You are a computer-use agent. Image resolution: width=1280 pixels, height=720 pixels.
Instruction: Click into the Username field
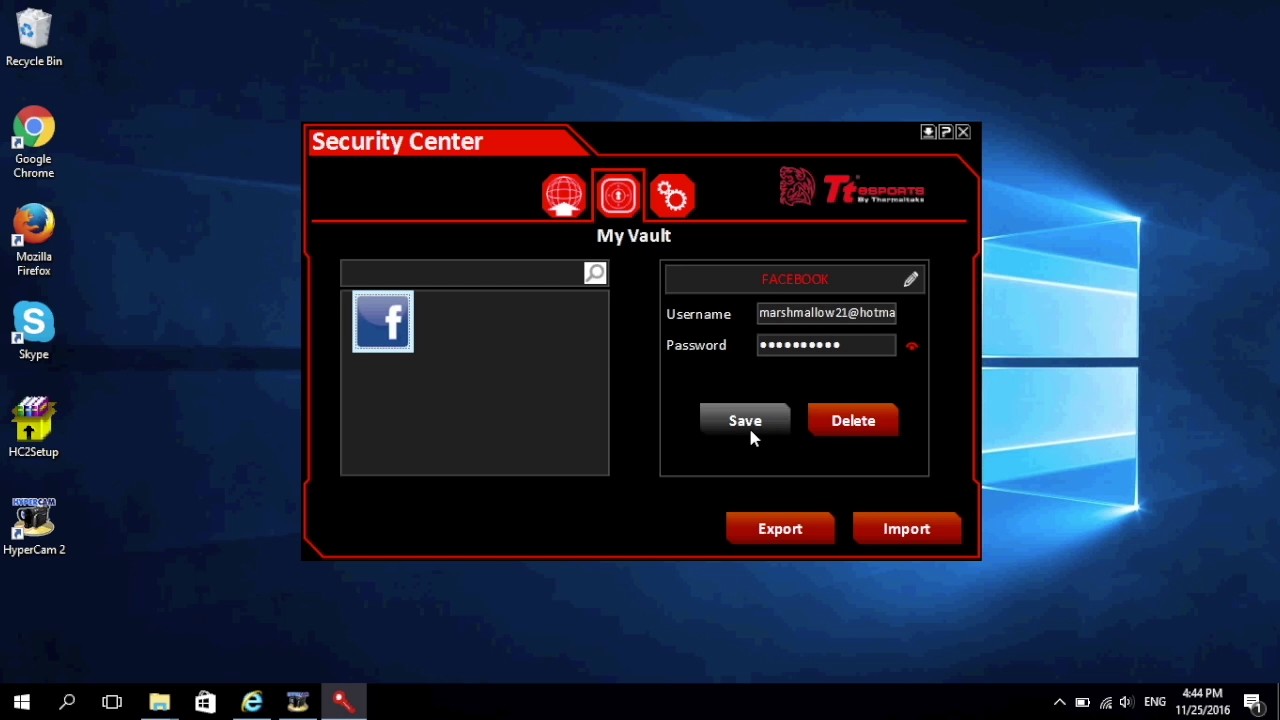(826, 313)
